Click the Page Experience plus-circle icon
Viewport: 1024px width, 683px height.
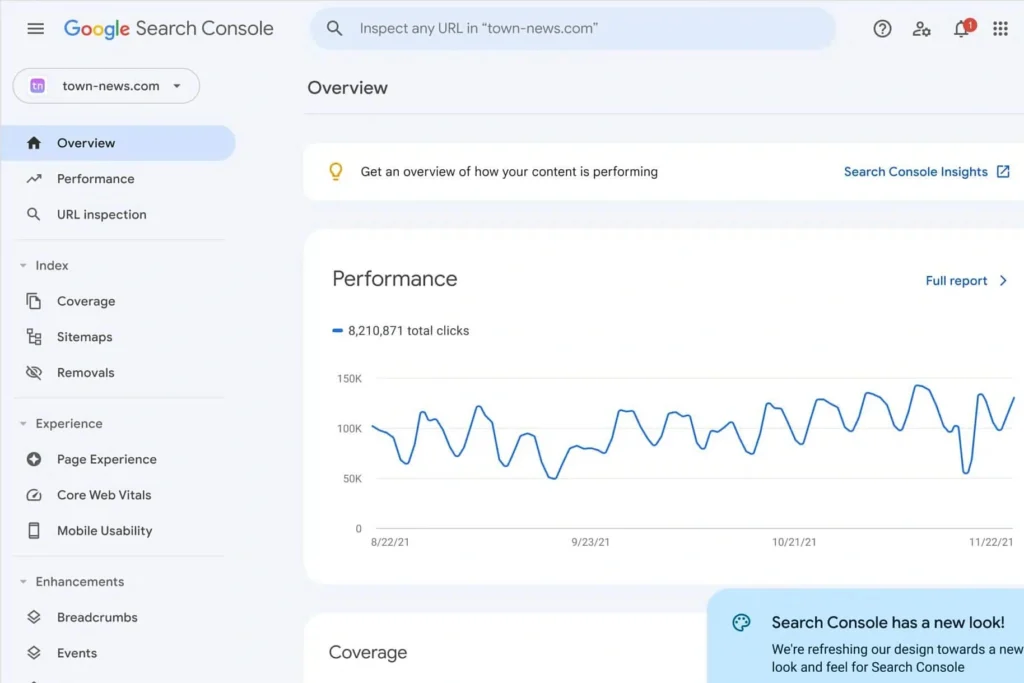click(34, 459)
